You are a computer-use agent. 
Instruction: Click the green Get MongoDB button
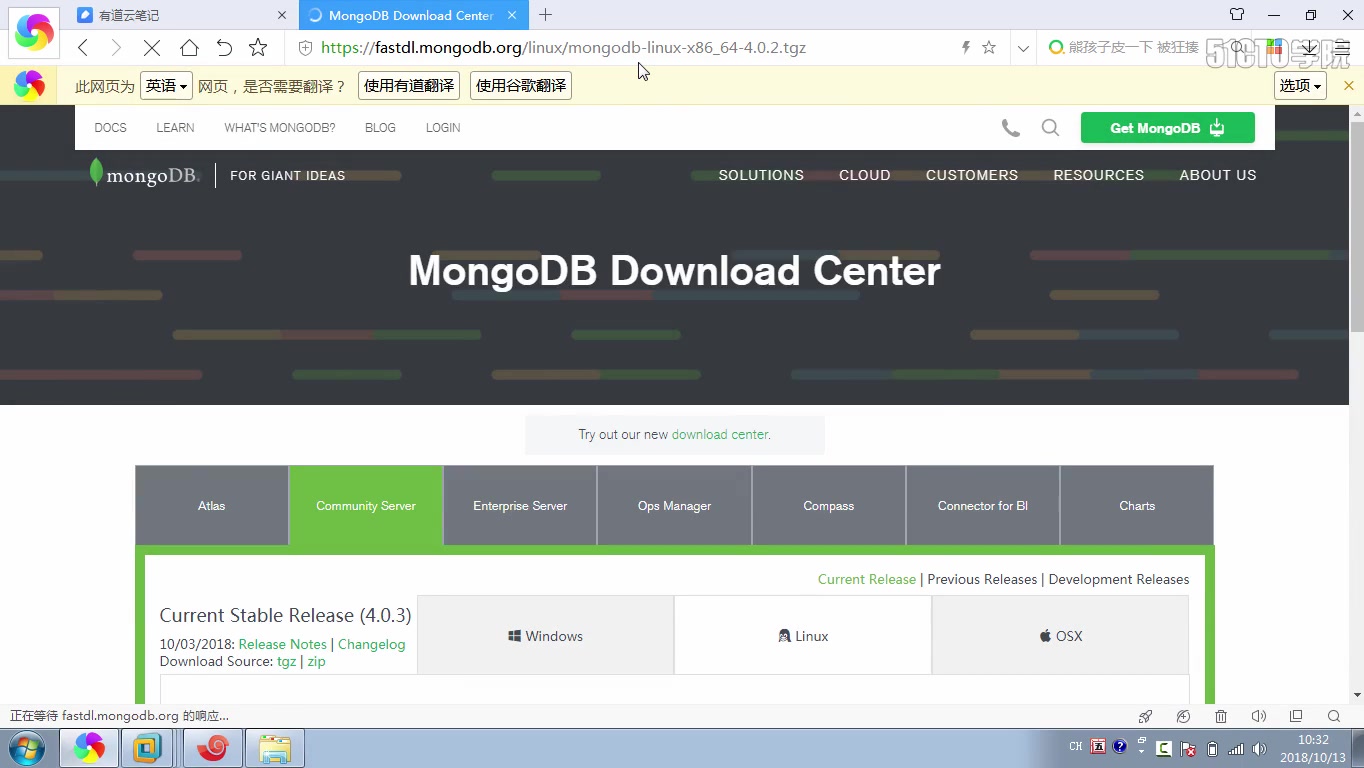(1166, 128)
